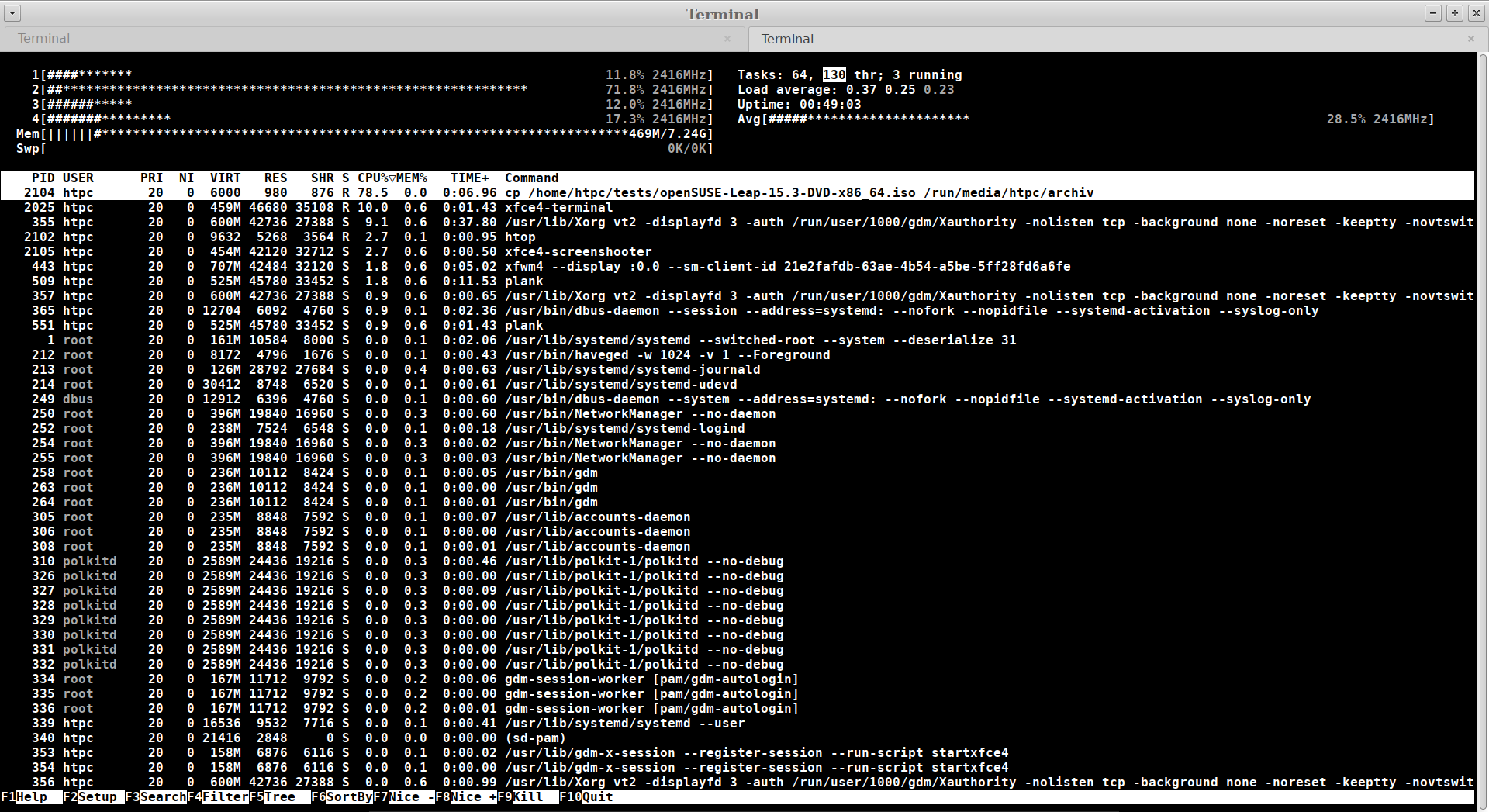
Task: Select the systemd-udevd process row
Action: (x=737, y=384)
